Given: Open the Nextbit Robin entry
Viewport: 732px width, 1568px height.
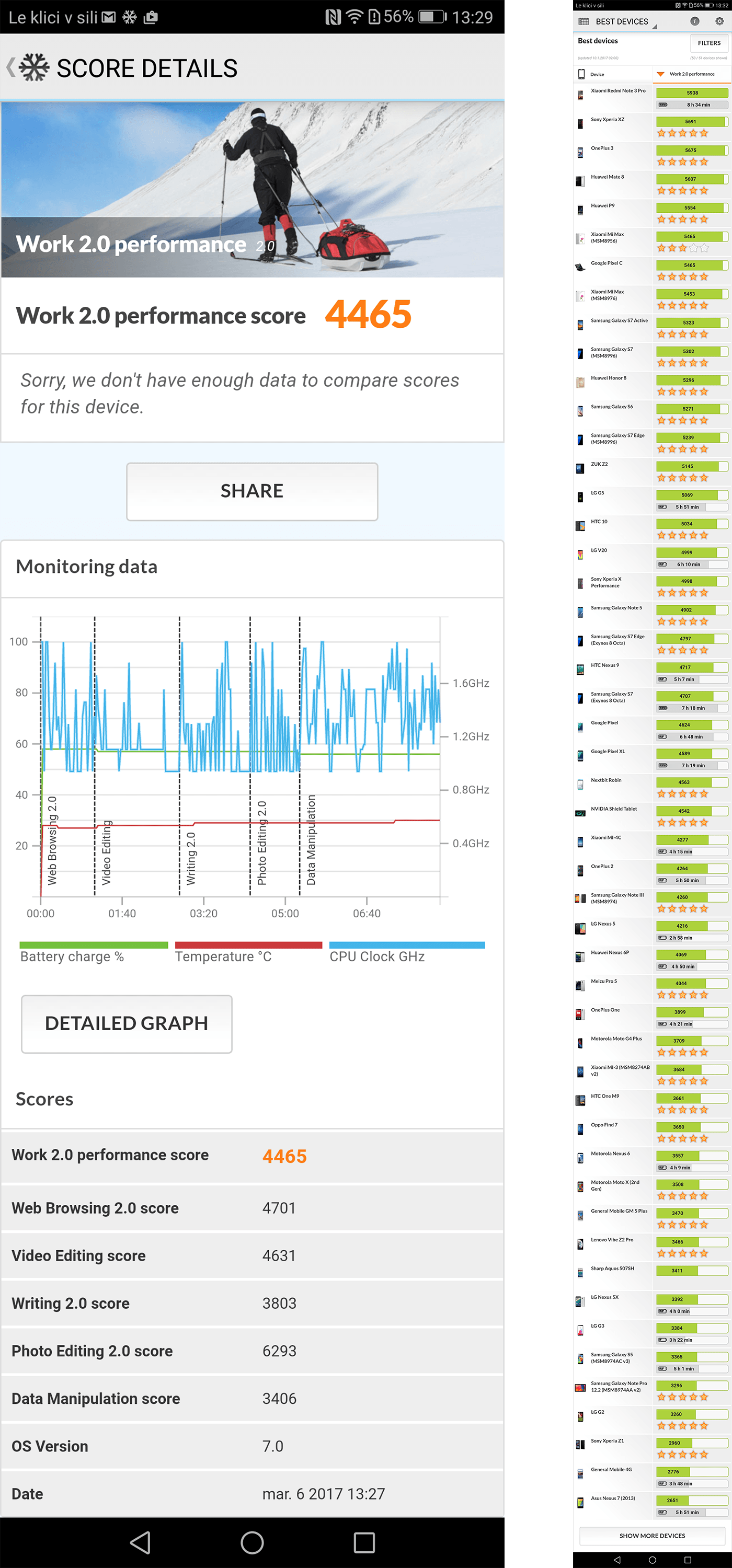Looking at the screenshot, I should (651, 787).
